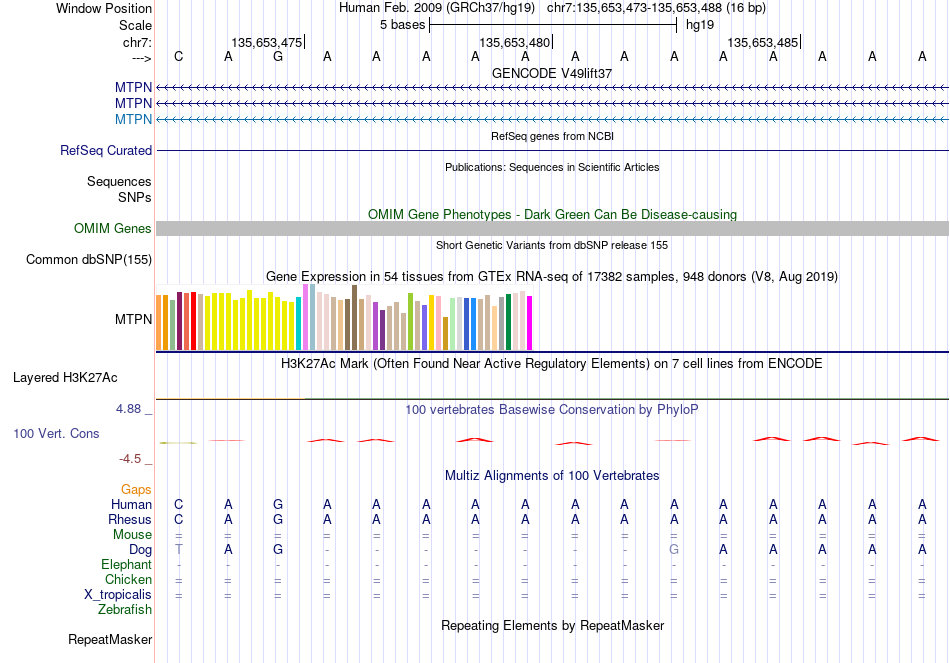This screenshot has width=950, height=663.
Task: Click the GENCODE V49lift37 track title
Action: coord(552,73)
